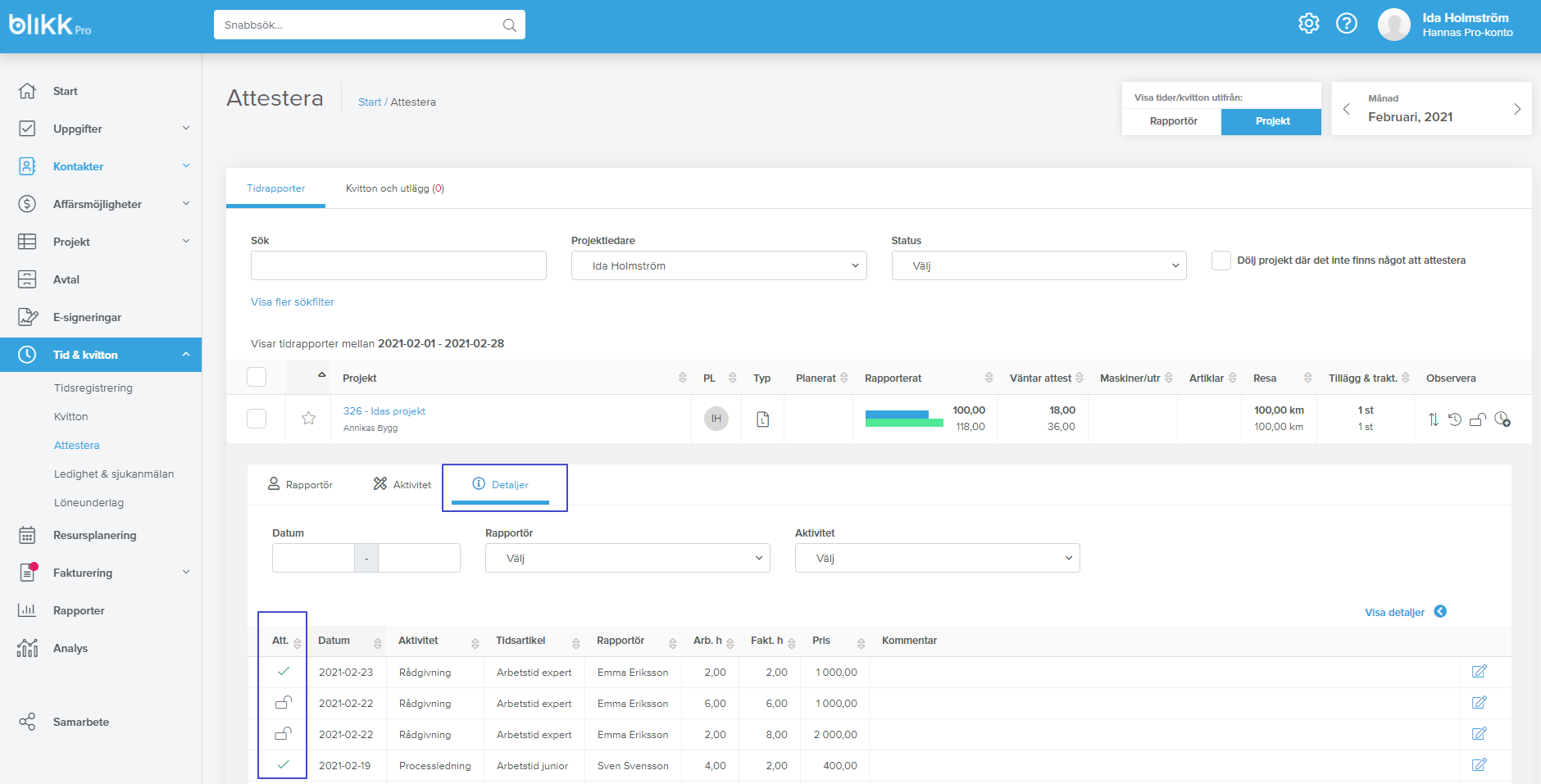Edit the Sven Svensson time entry
The image size is (1541, 784).
(x=1480, y=765)
